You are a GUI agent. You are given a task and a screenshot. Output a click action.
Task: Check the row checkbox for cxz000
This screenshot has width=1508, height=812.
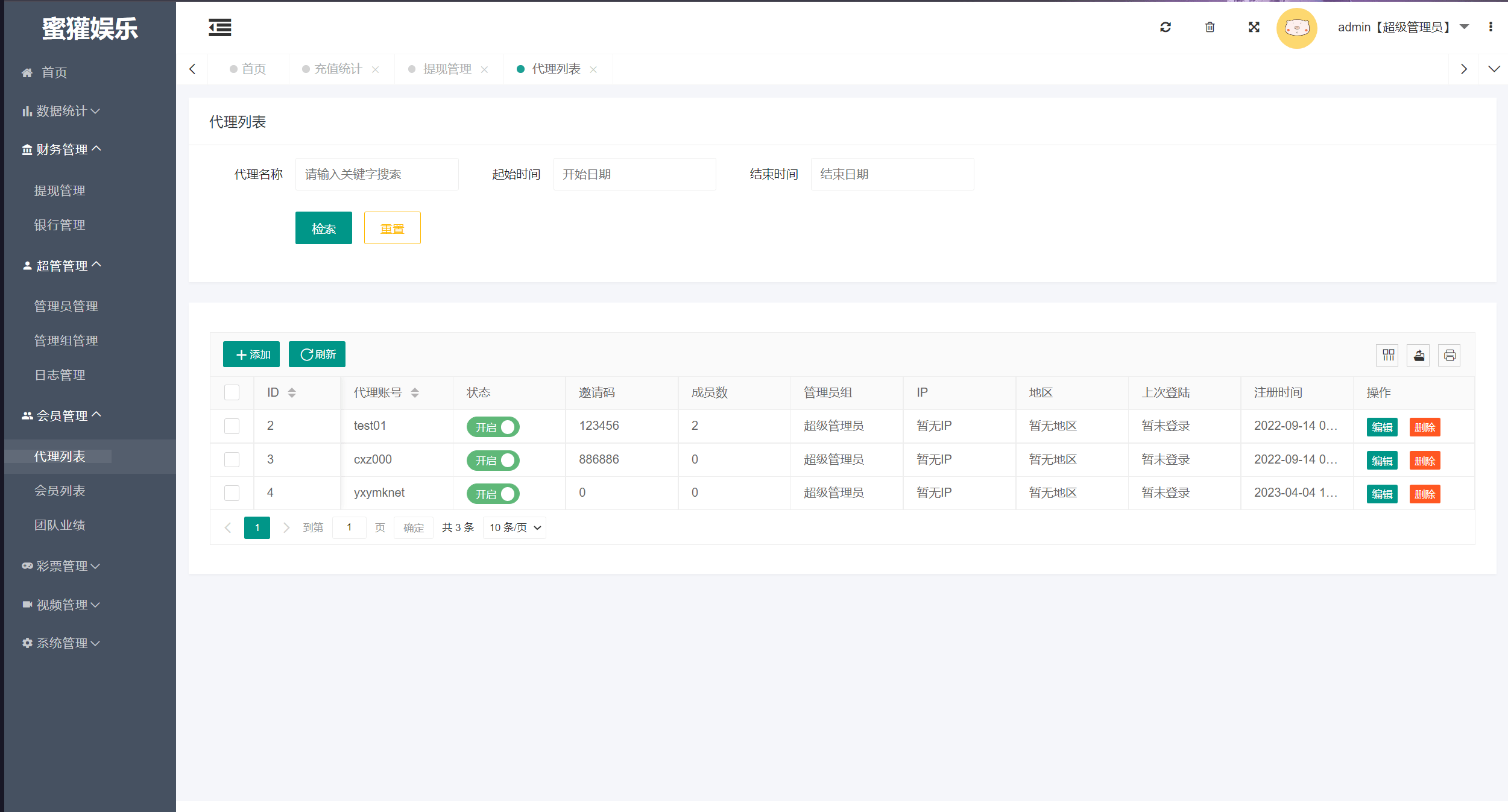(x=232, y=459)
